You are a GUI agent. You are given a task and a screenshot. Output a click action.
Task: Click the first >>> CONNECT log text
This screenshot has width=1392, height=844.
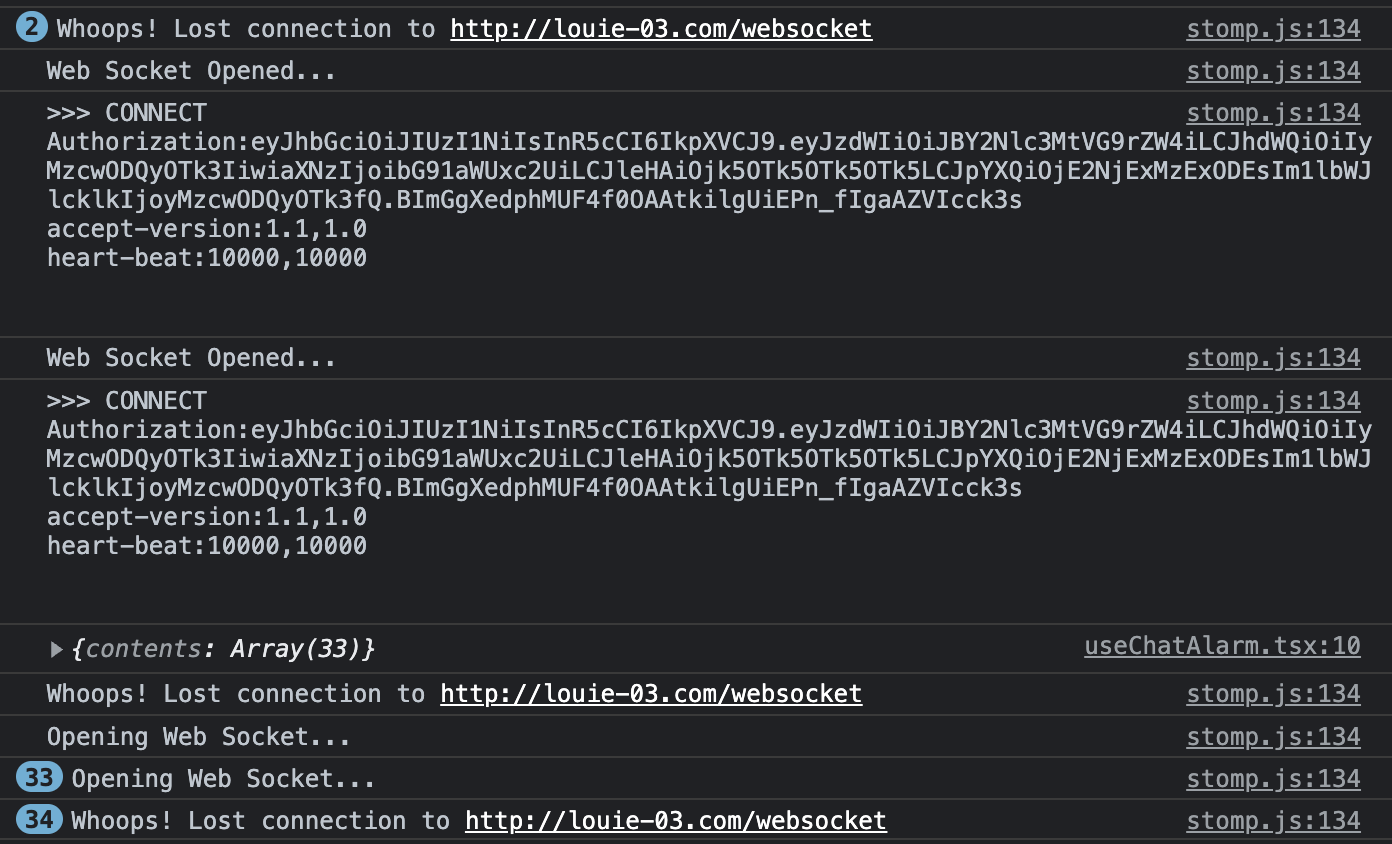[x=127, y=113]
